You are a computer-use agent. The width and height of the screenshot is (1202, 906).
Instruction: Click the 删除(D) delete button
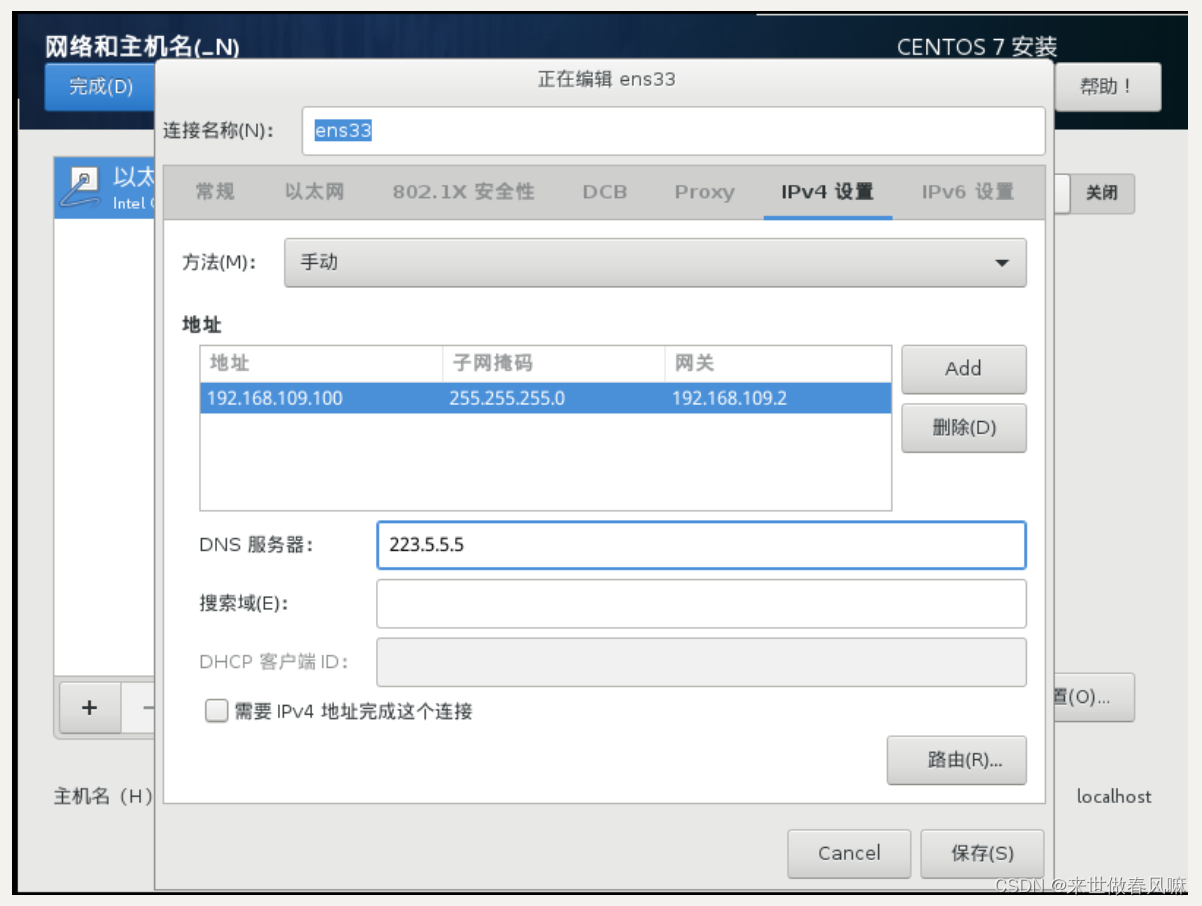click(x=964, y=428)
